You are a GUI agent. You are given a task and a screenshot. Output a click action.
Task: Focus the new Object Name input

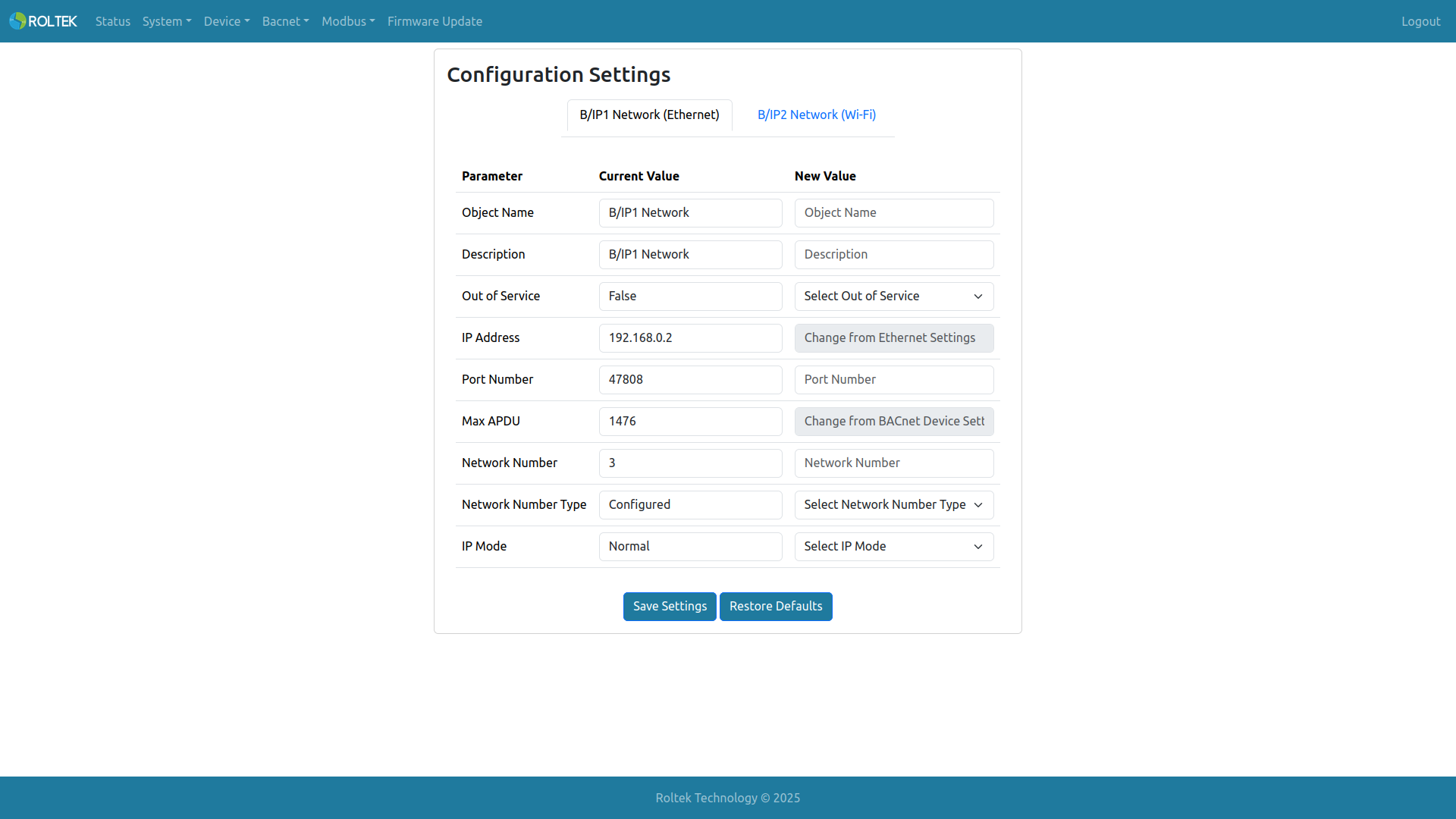(894, 213)
